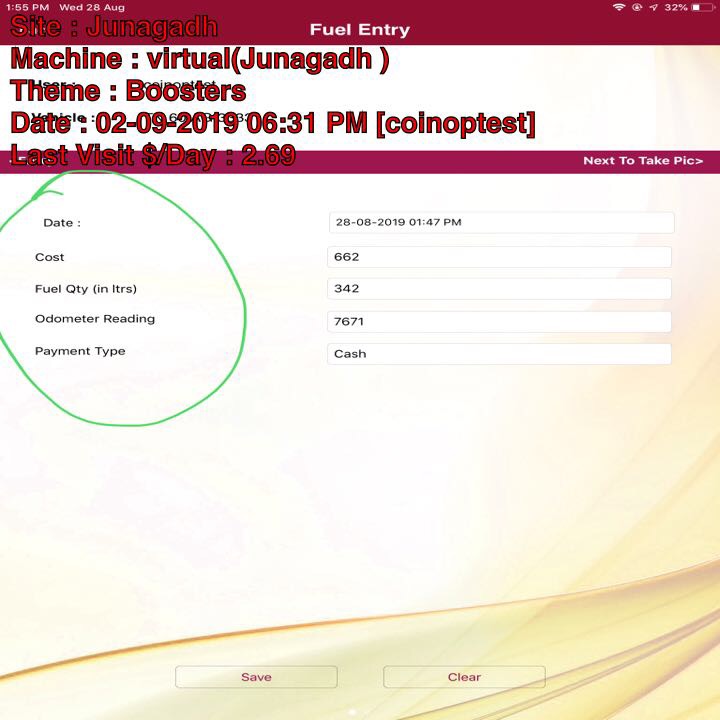This screenshot has width=720, height=720.
Task: Tap the location arrow status icon
Action: [652, 8]
